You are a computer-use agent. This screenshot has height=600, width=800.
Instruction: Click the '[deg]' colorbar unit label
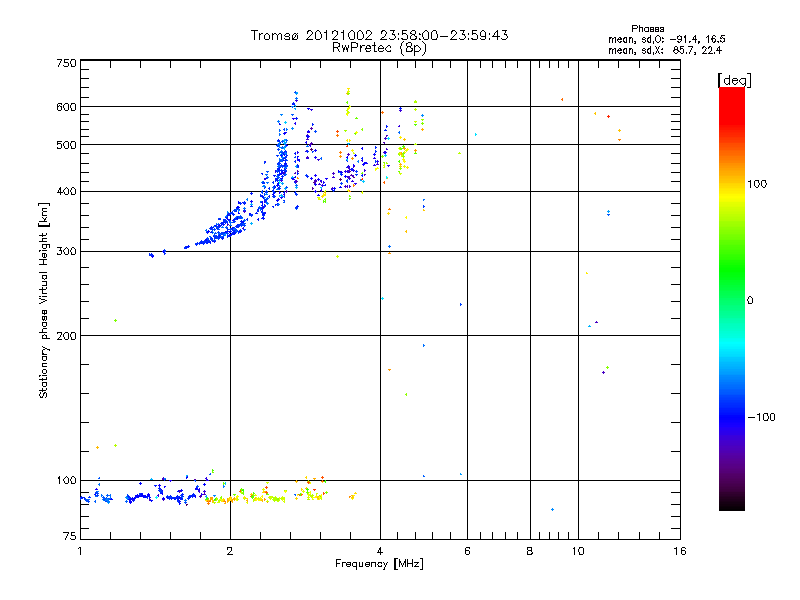pos(734,80)
